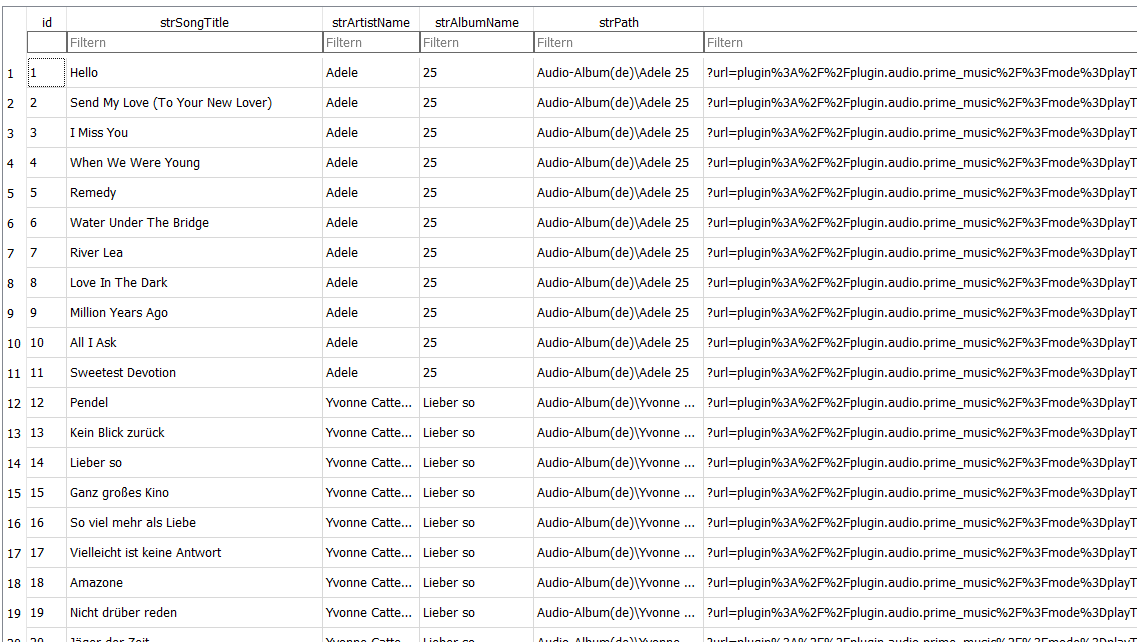The width and height of the screenshot is (1137, 642).
Task: Click the Adele artist cell in Hello row
Action: click(x=371, y=73)
